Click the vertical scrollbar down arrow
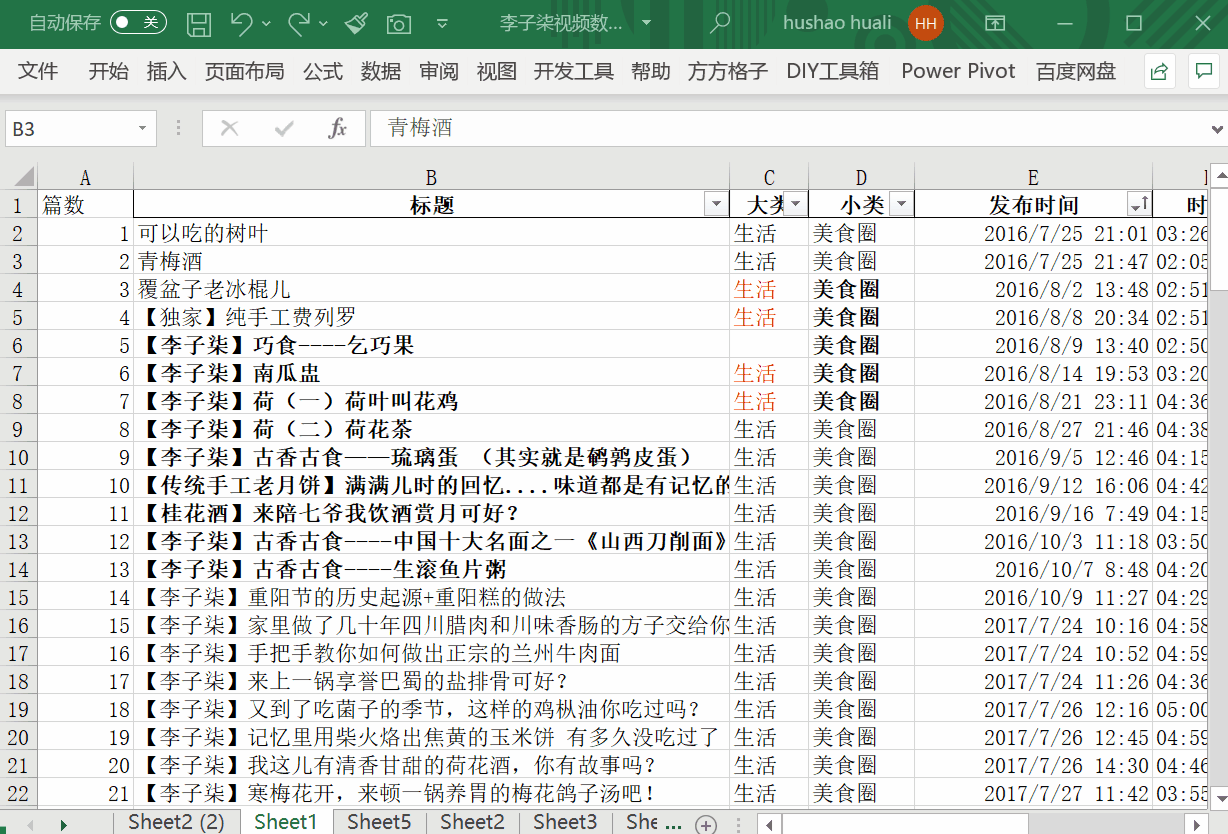Screen dimensions: 1228x834 (x=1219, y=798)
